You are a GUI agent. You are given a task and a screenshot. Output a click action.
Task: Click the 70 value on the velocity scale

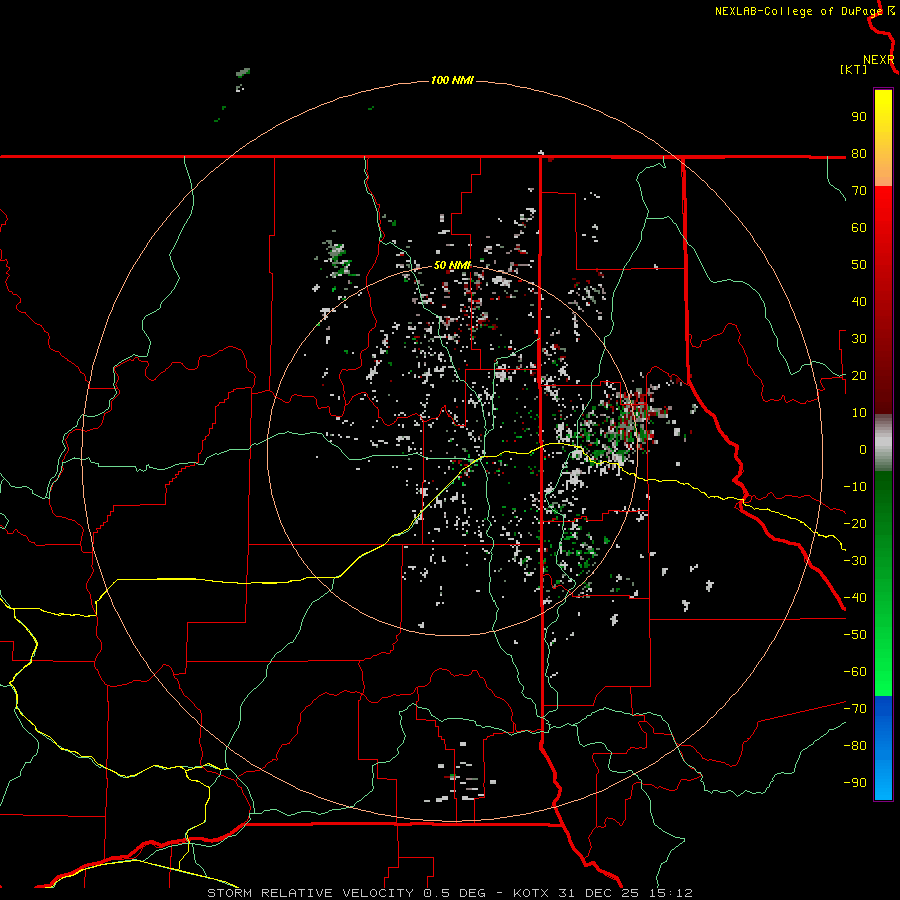click(859, 191)
